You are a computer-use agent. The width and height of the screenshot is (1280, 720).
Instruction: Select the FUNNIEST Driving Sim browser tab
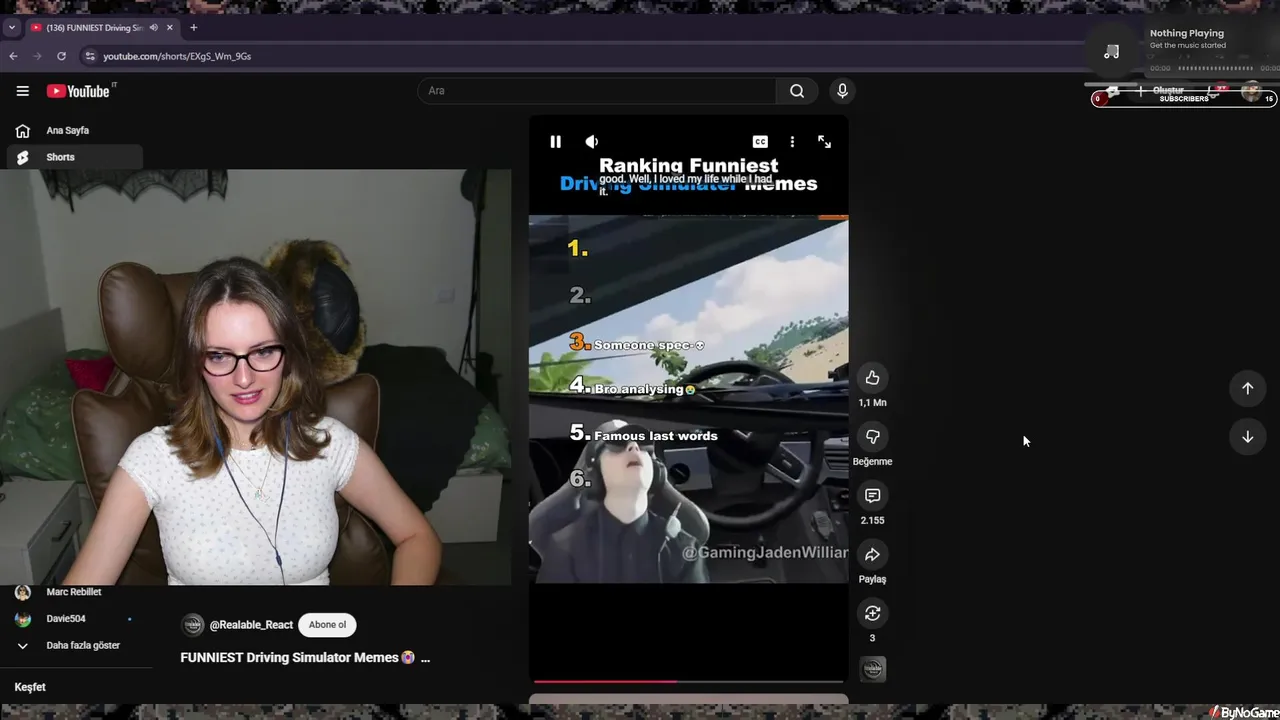[102, 27]
